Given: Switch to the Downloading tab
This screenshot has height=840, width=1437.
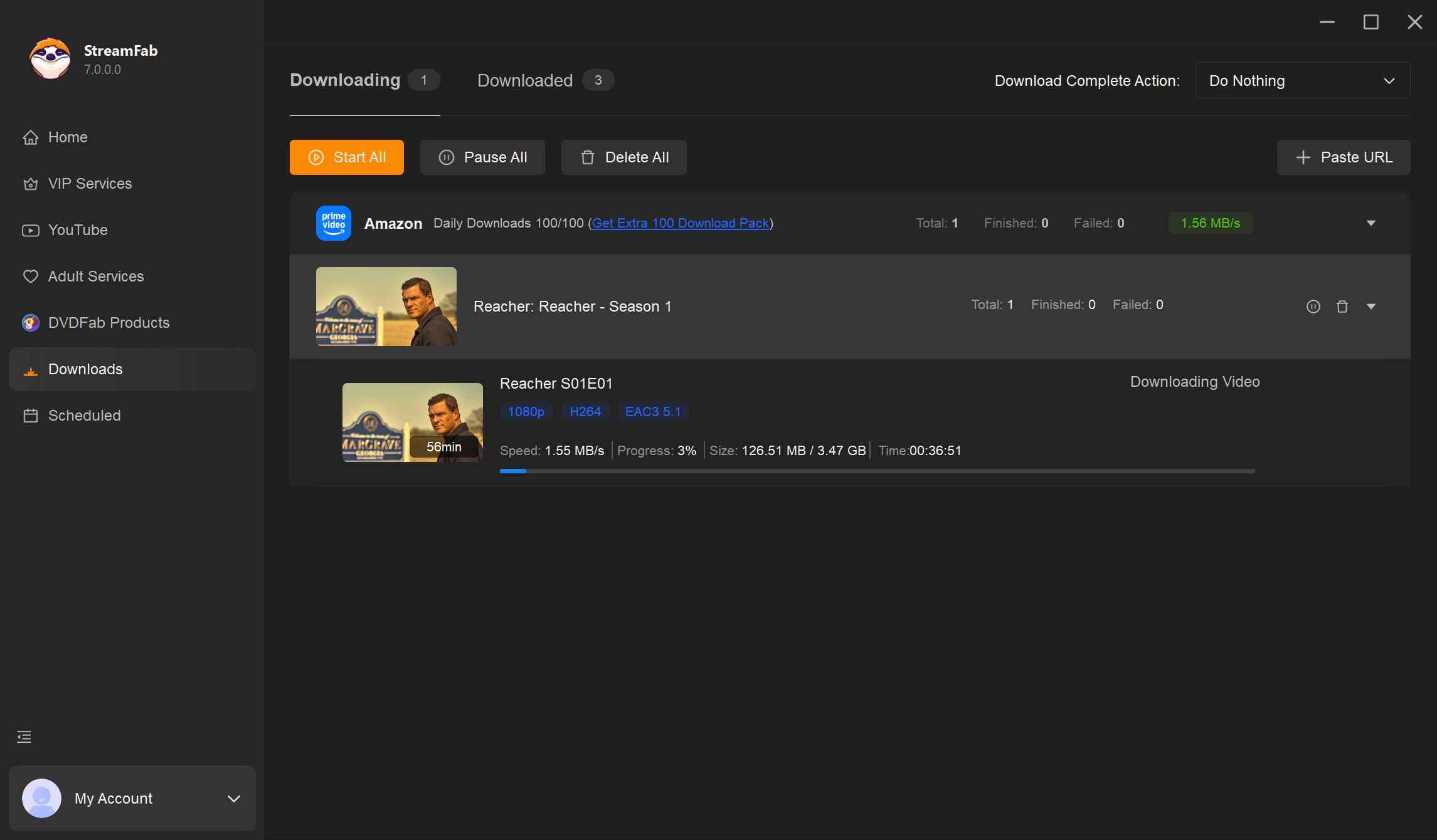Looking at the screenshot, I should click(x=345, y=80).
